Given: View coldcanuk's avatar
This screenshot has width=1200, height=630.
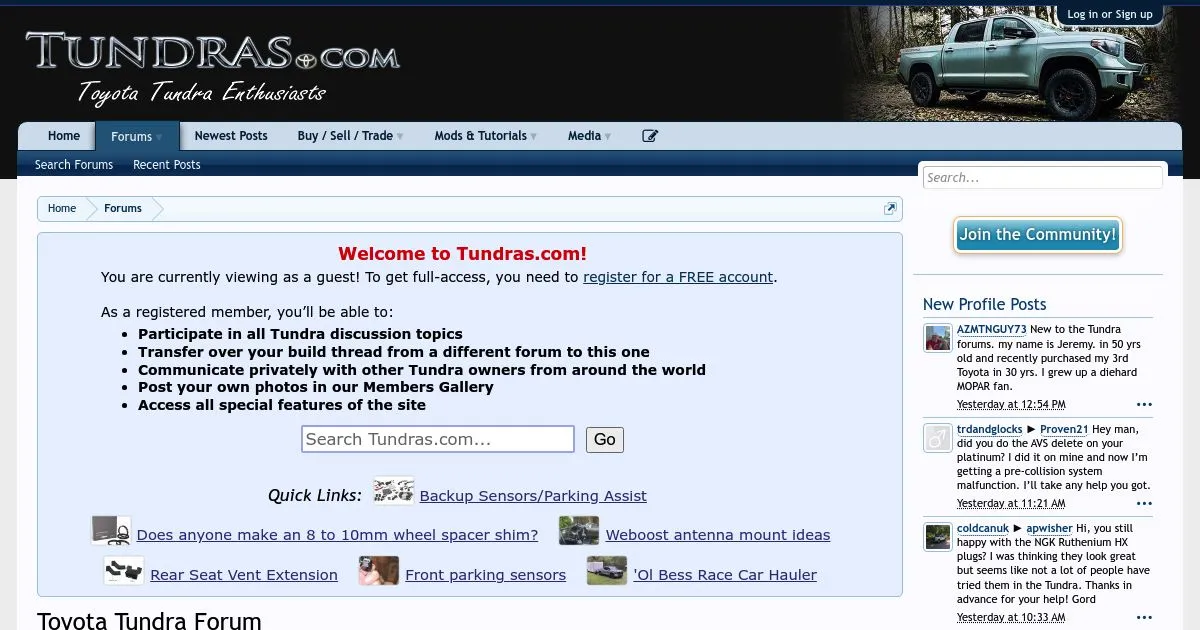Looking at the screenshot, I should tap(937, 537).
